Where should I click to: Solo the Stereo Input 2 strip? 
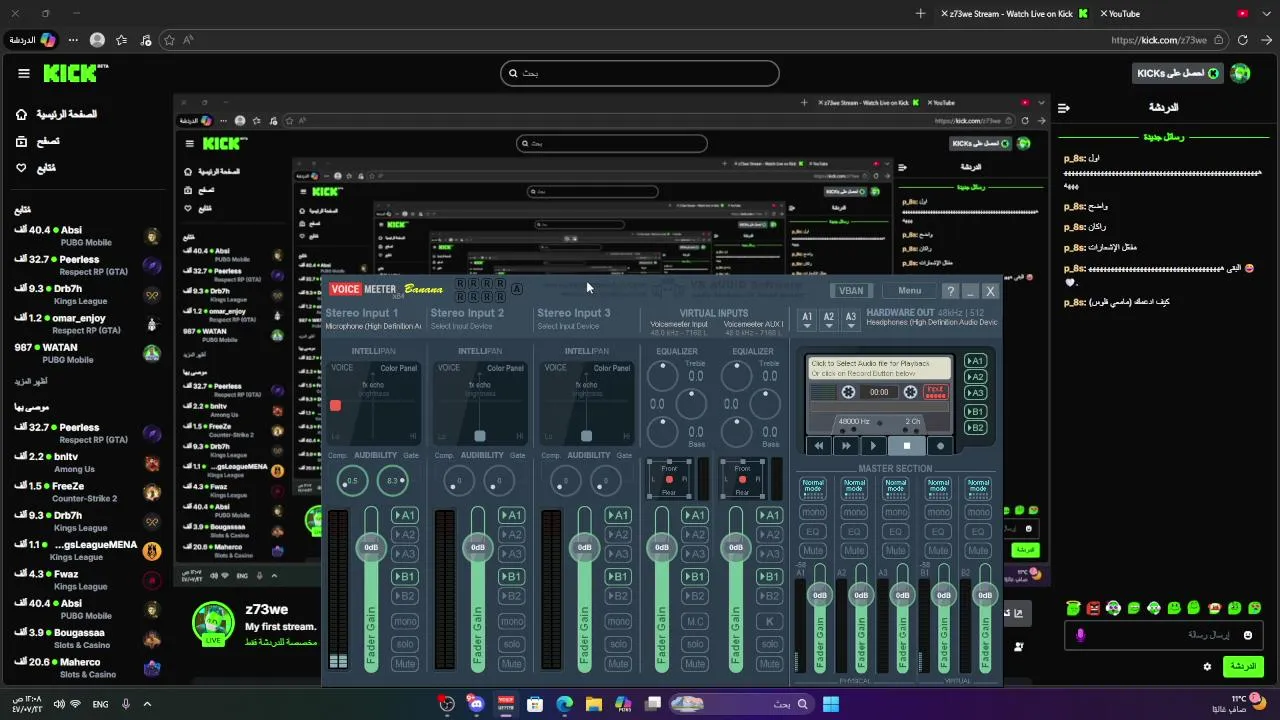pyautogui.click(x=511, y=644)
